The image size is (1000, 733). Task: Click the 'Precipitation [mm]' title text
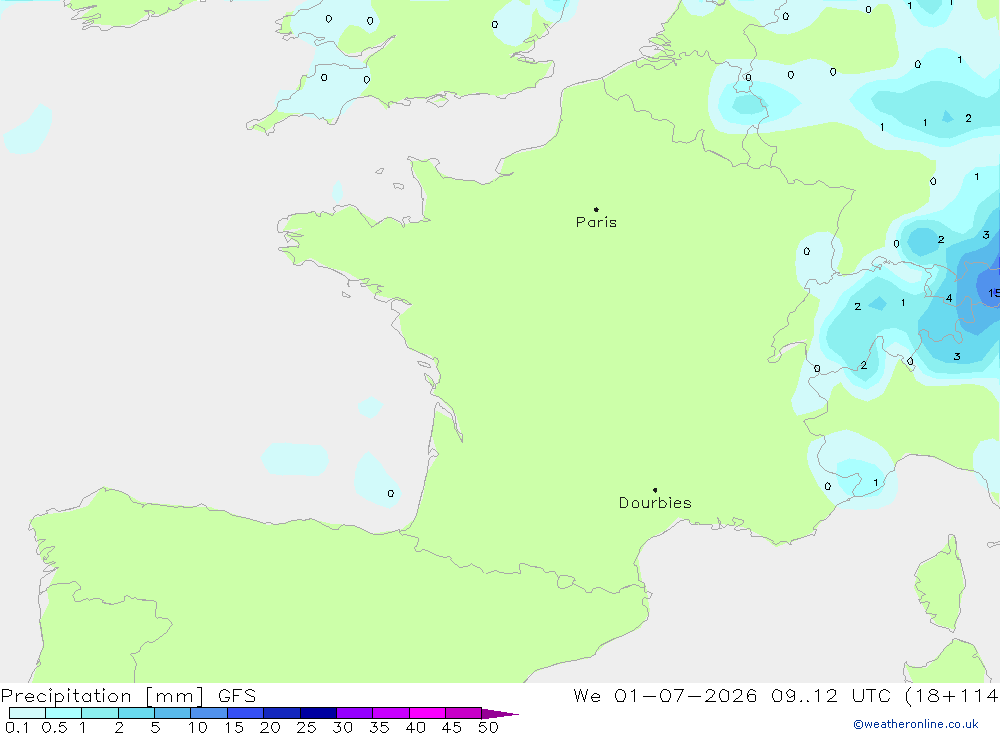[x=102, y=695]
